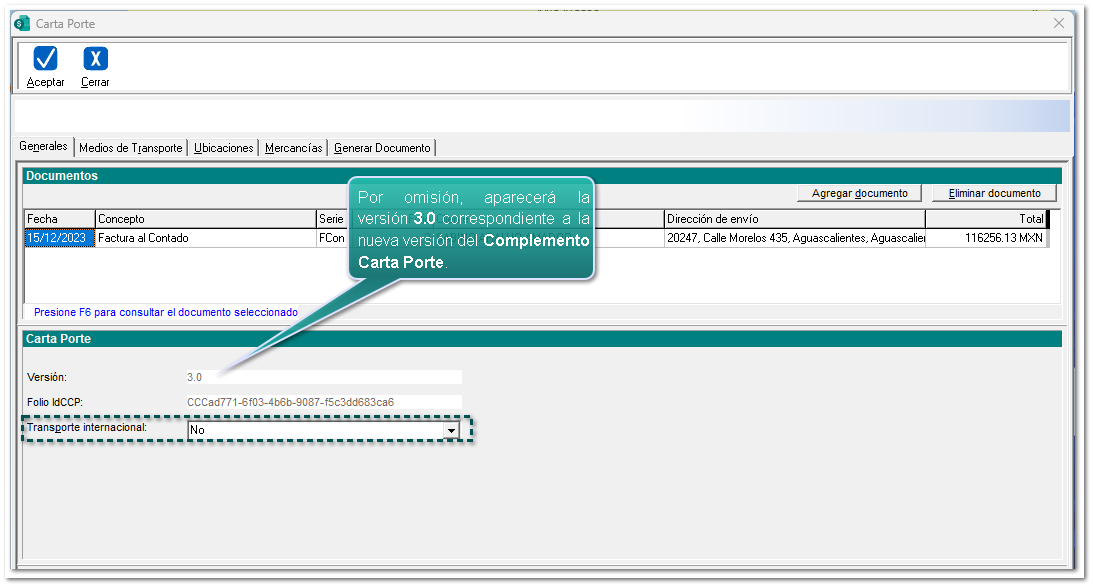1093x587 pixels.
Task: Select the Factura al Contado row cell
Action: [204, 238]
